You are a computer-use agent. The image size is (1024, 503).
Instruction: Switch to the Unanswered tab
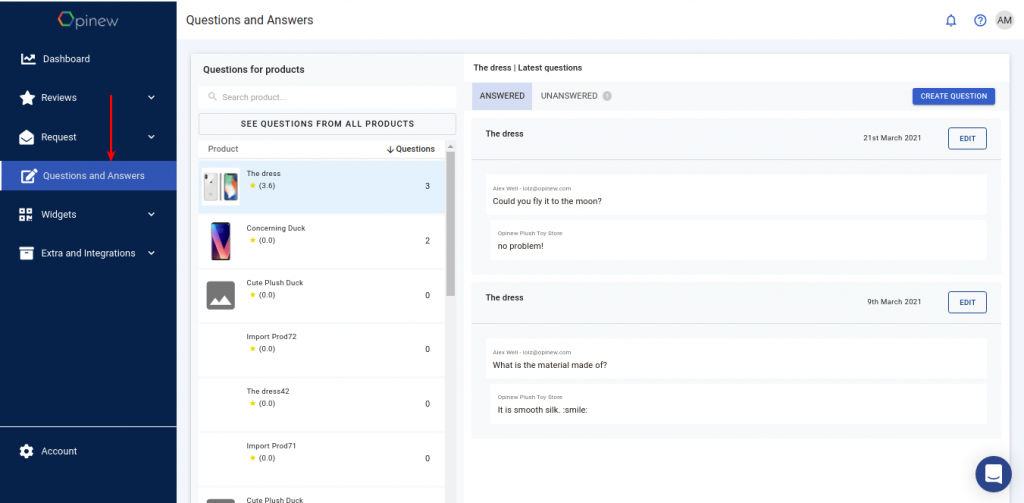coord(569,96)
